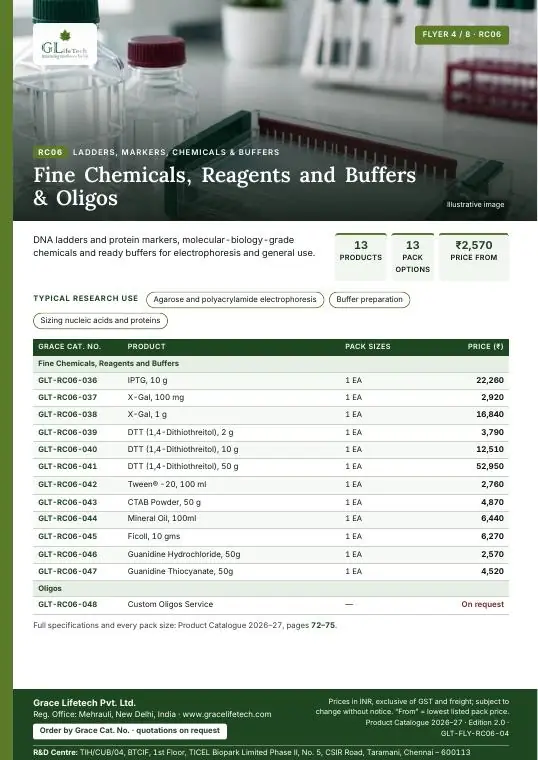This screenshot has width=538, height=760.
Task: Click product 'X-Gal, 1 g'
Action: pos(147,414)
